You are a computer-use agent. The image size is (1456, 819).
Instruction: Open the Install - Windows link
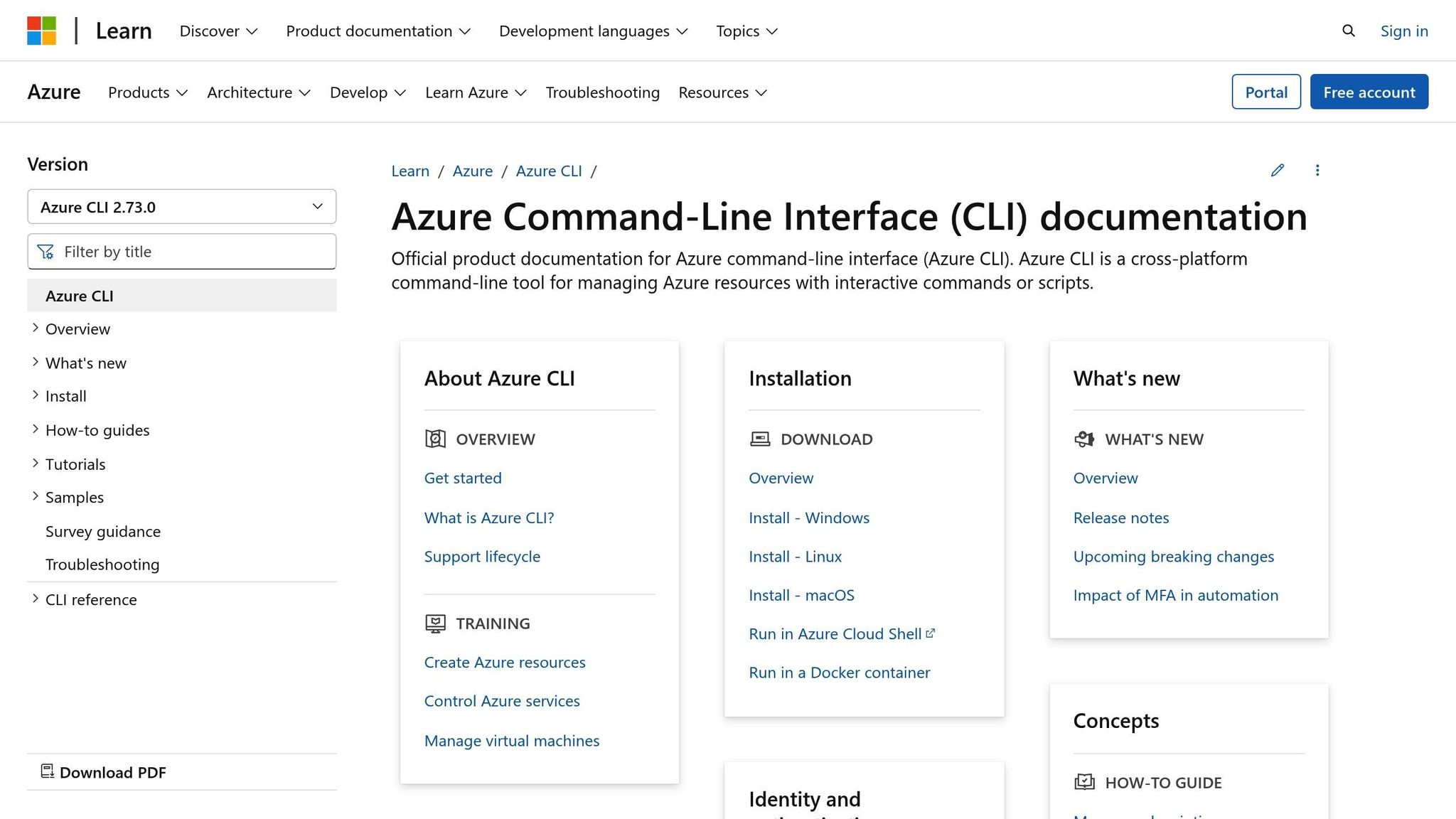(809, 518)
